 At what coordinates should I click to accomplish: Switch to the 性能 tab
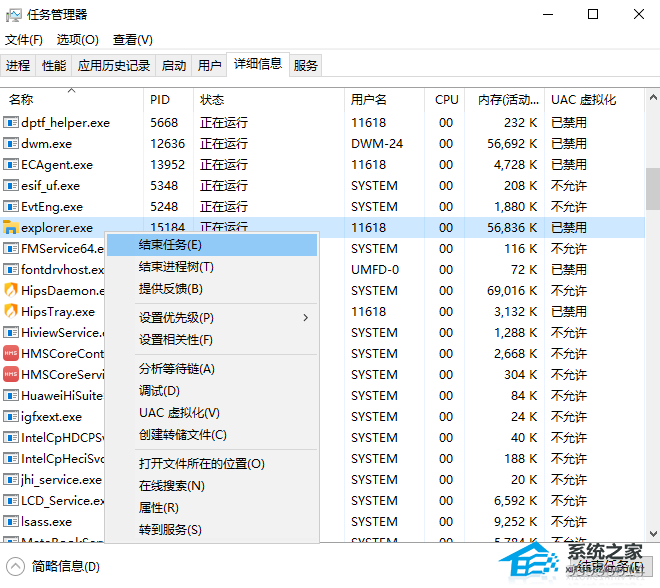pos(54,66)
